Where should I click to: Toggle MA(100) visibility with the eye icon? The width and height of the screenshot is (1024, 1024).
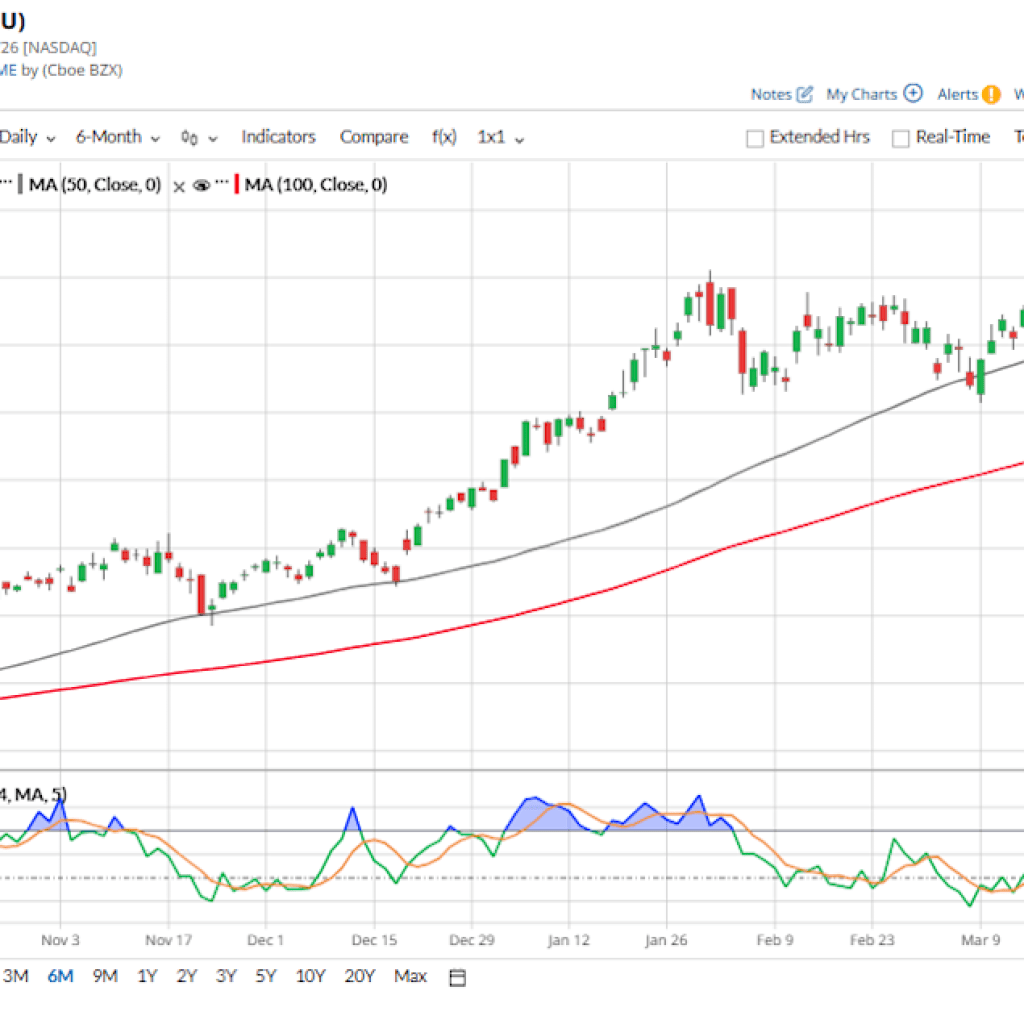[201, 184]
